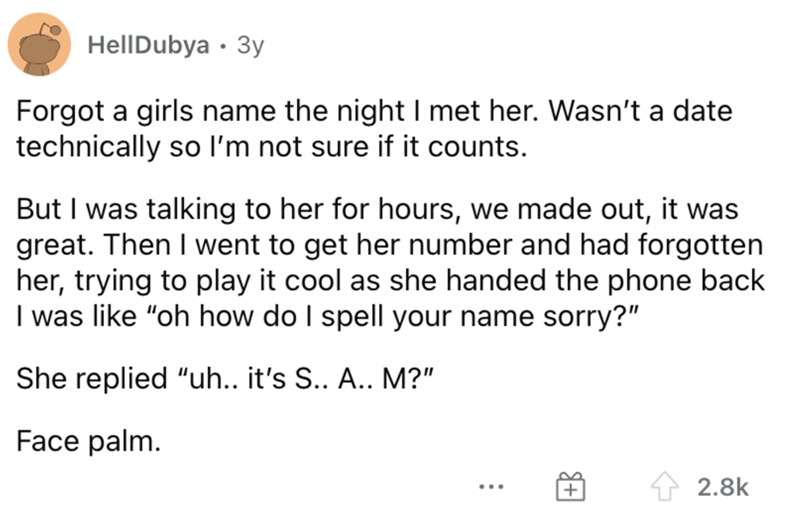Image resolution: width=800 pixels, height=522 pixels.
Task: Click the line "technically so I'm not sure"
Action: tap(271, 148)
